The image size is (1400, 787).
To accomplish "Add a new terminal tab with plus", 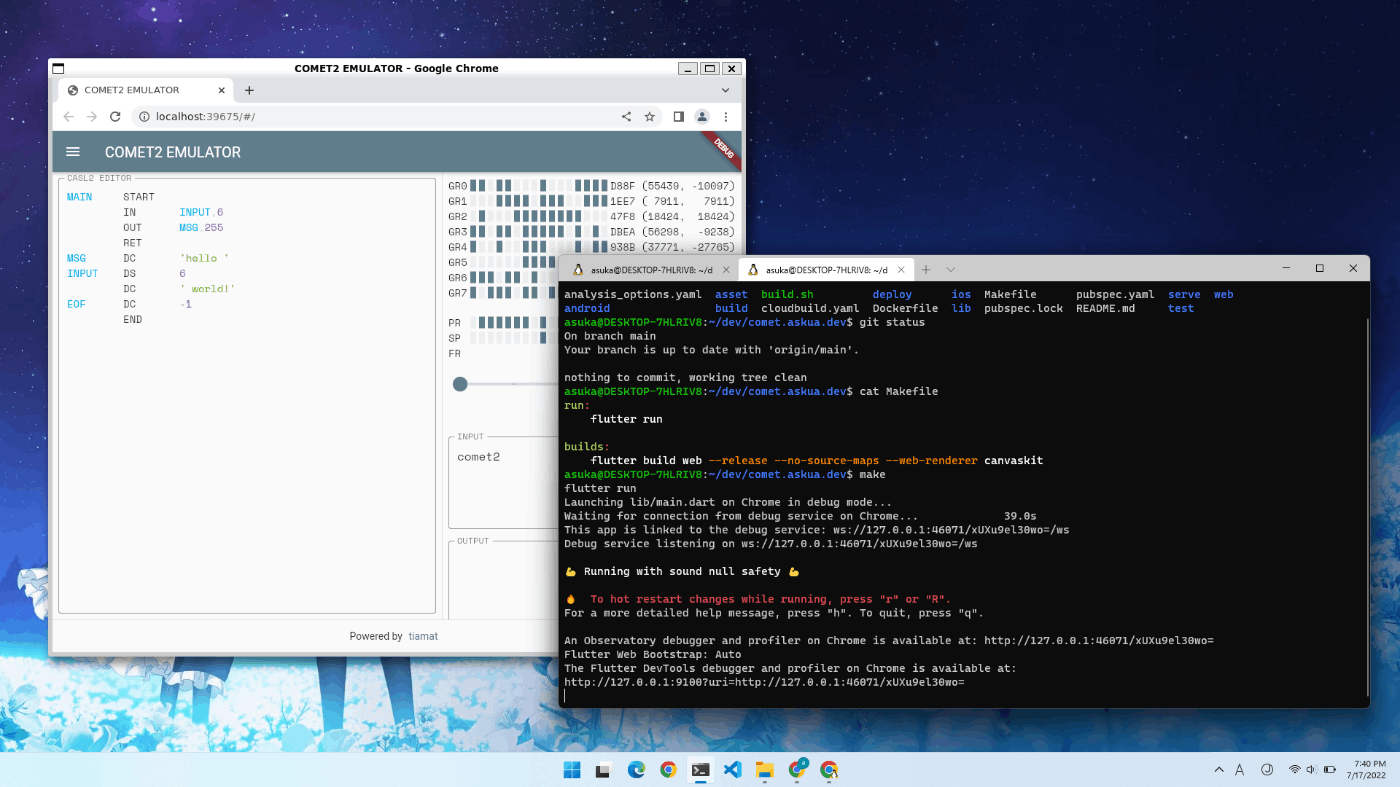I will click(926, 270).
